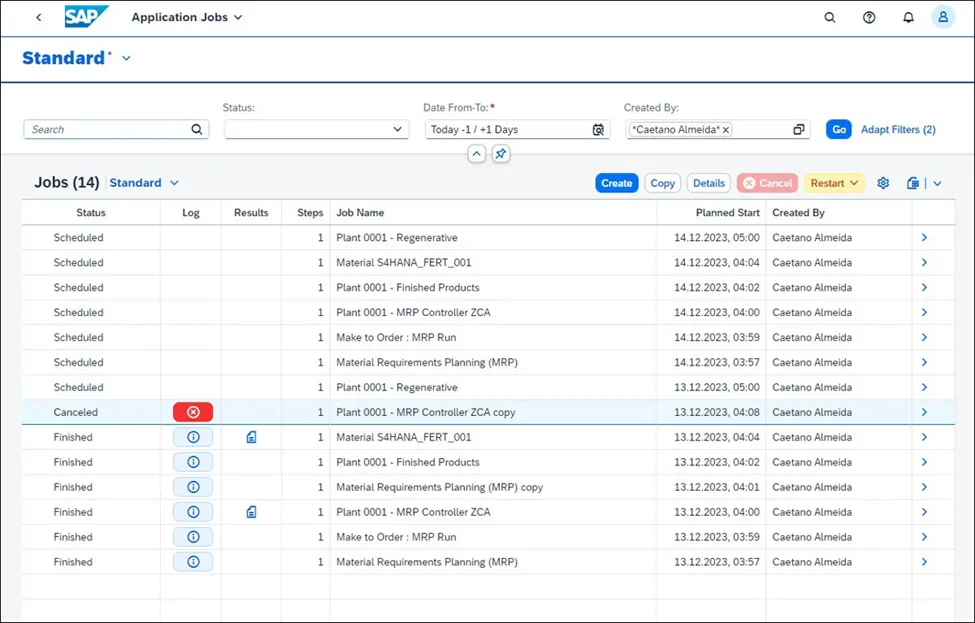Expand the Standard page variant dropdown
This screenshot has width=975, height=623.
(126, 59)
